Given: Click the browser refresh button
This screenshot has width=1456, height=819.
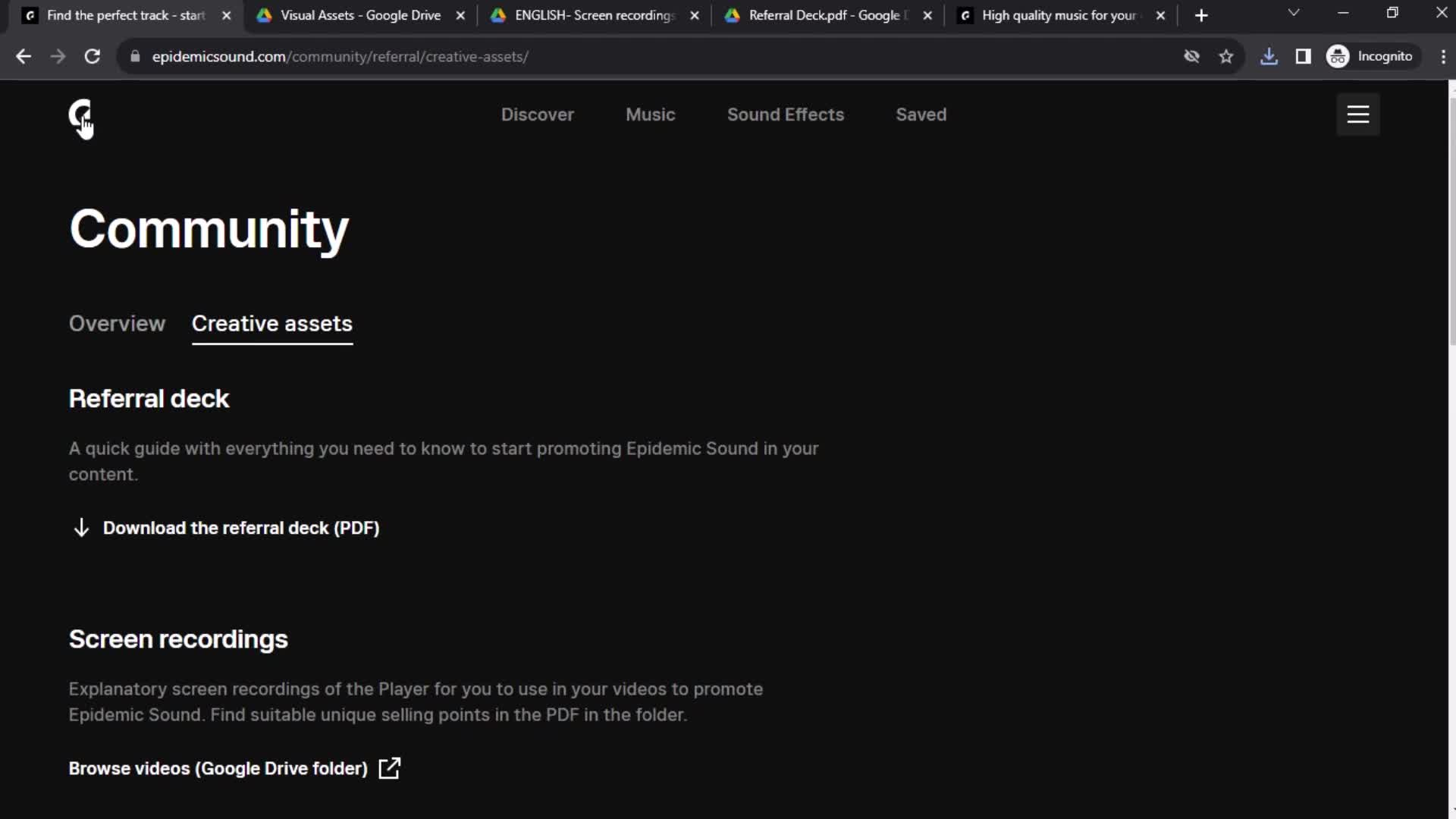Looking at the screenshot, I should point(90,56).
